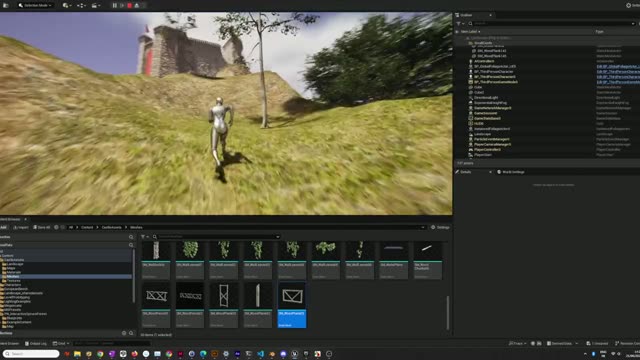Image resolution: width=640 pixels, height=360 pixels.
Task: Click the frame skip button in toolbar
Action: pos(122,5)
